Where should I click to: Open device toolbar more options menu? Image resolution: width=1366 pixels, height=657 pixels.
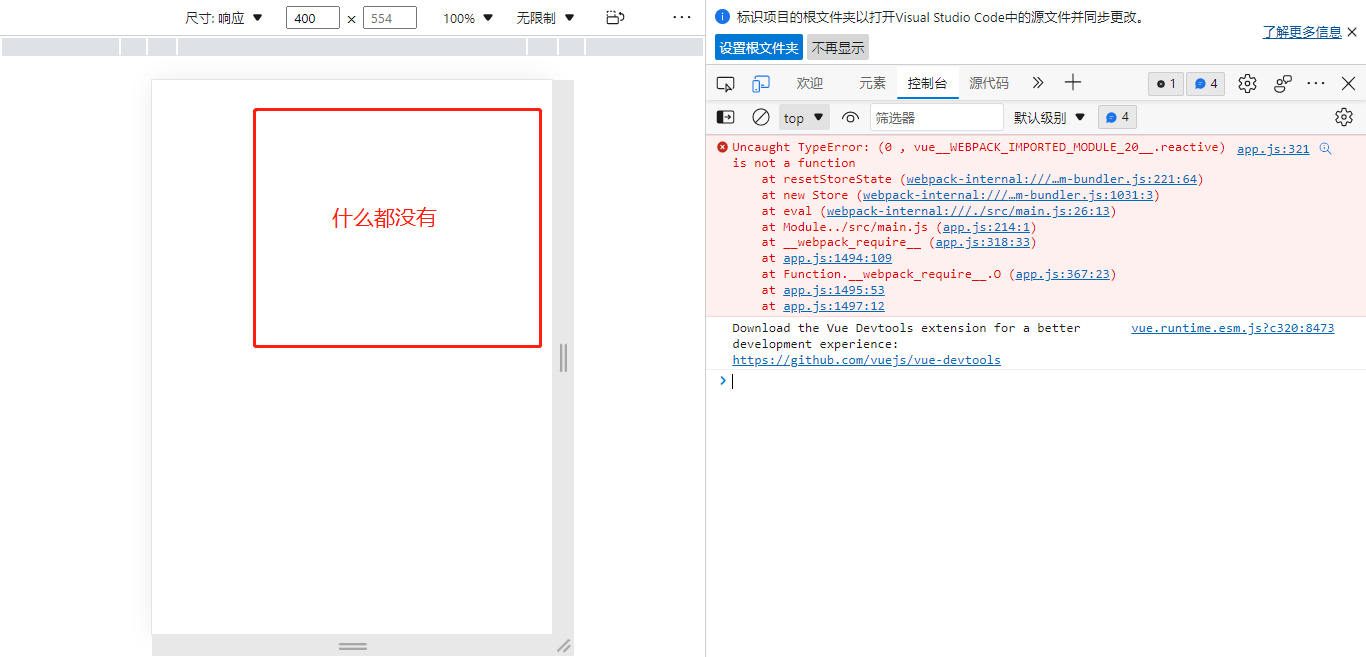(682, 18)
